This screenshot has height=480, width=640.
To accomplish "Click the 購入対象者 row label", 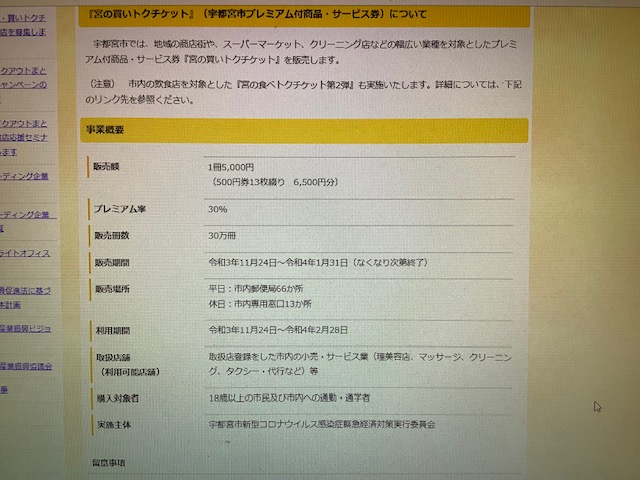I will [x=118, y=398].
